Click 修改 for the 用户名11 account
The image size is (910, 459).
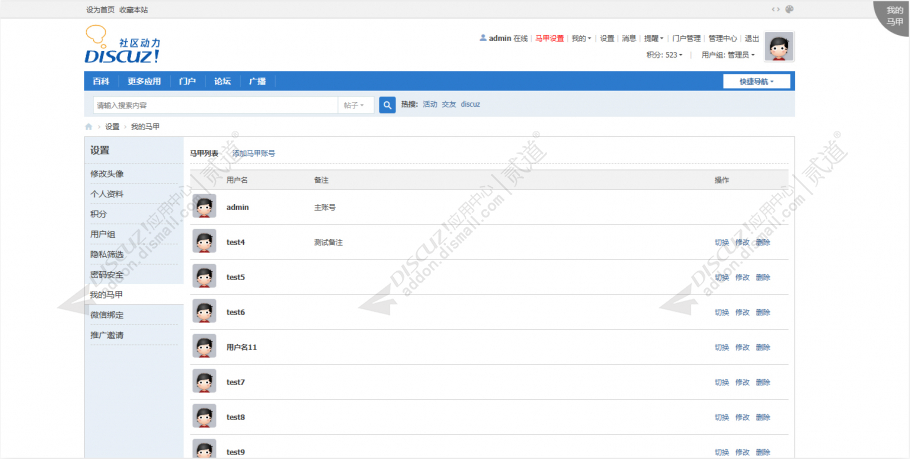coord(742,347)
